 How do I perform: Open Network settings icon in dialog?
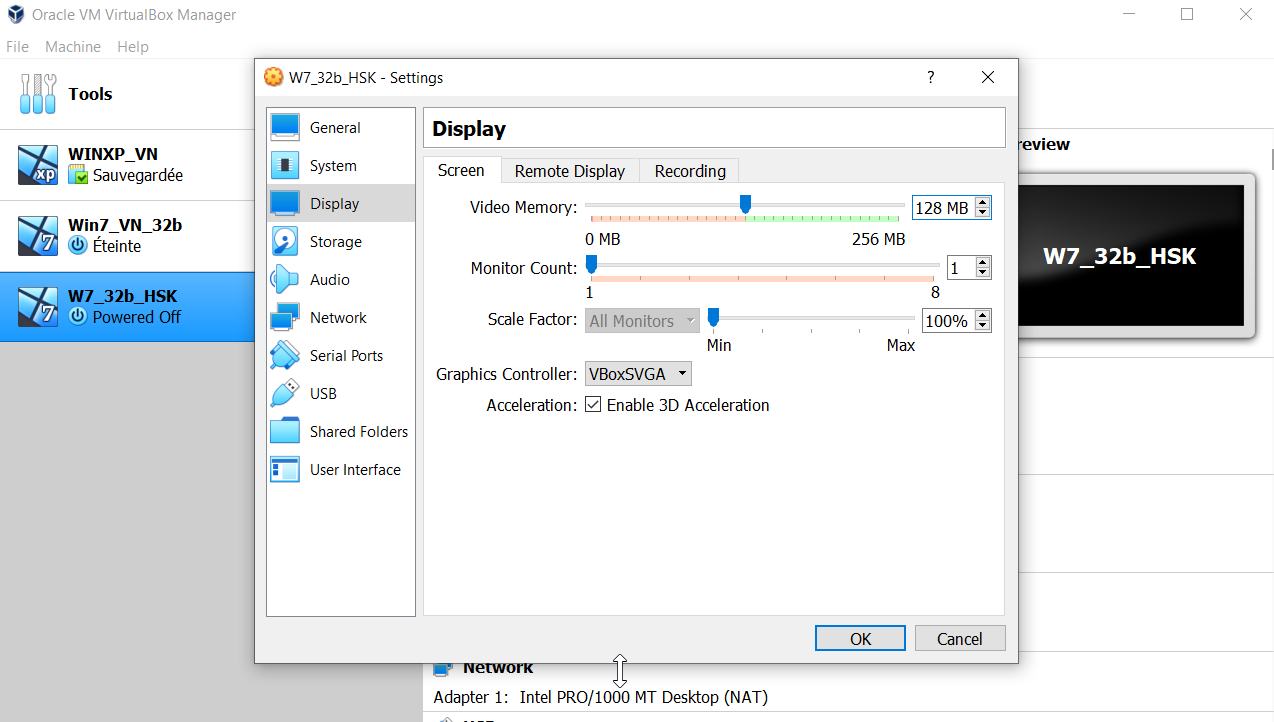click(285, 317)
